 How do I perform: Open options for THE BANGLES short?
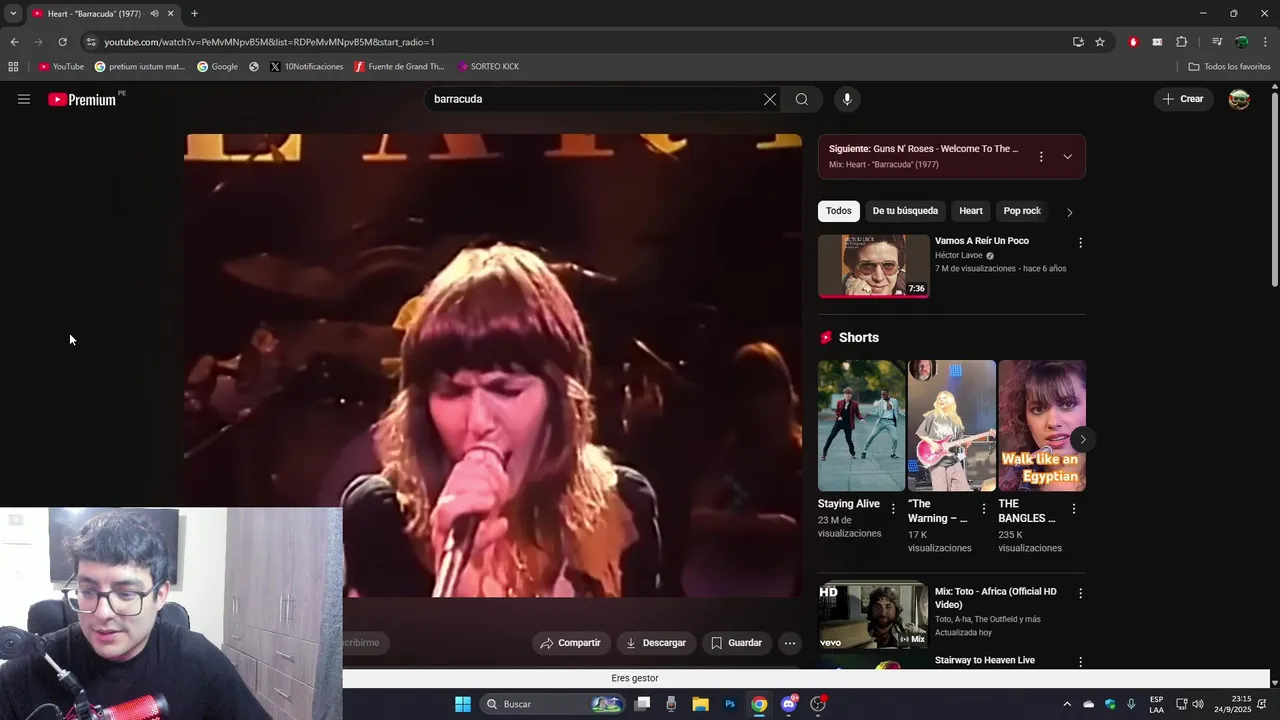point(1074,509)
